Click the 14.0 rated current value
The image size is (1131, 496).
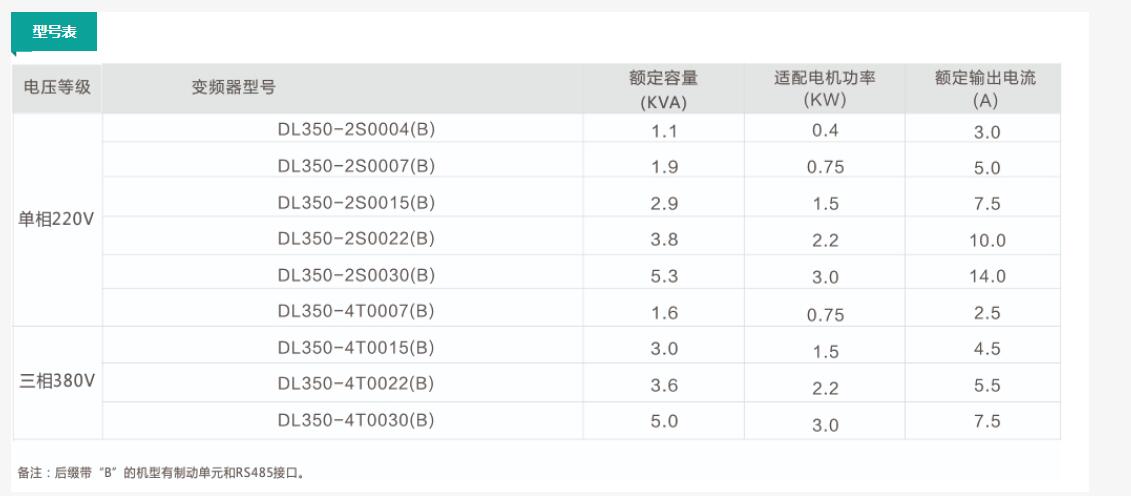click(x=987, y=277)
